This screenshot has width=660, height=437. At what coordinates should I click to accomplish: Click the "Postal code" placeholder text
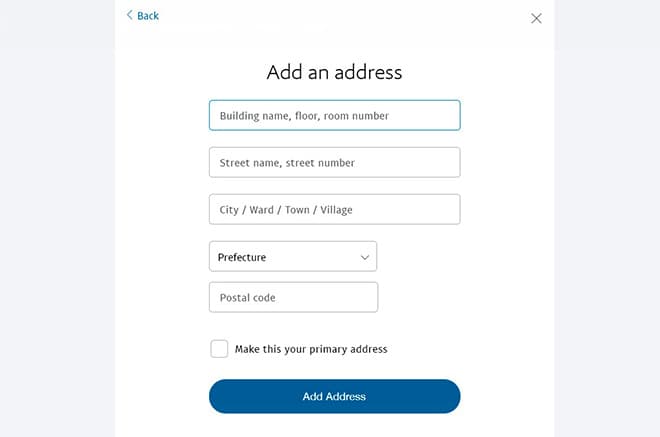[248, 297]
